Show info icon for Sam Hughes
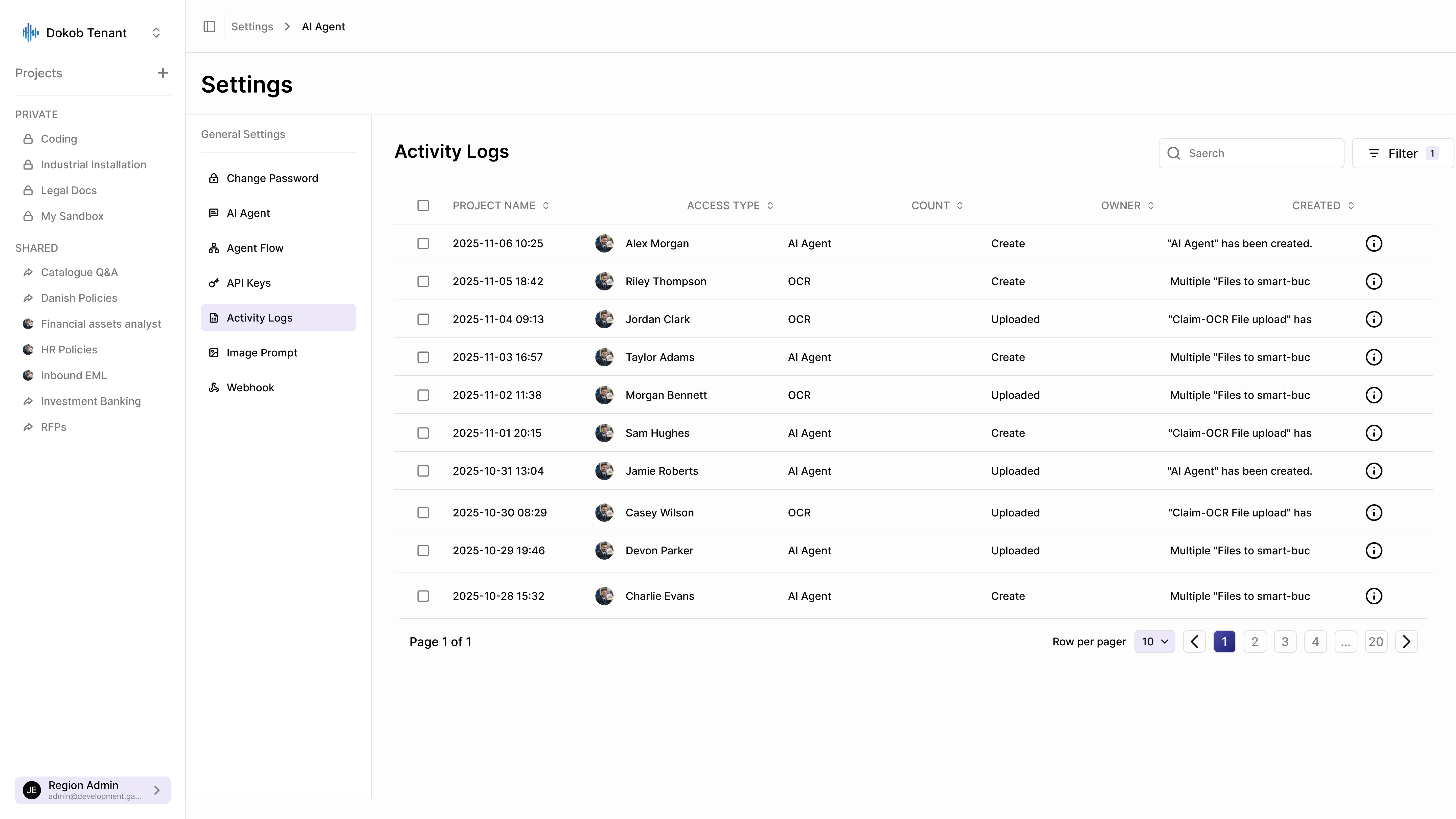 coord(1374,433)
